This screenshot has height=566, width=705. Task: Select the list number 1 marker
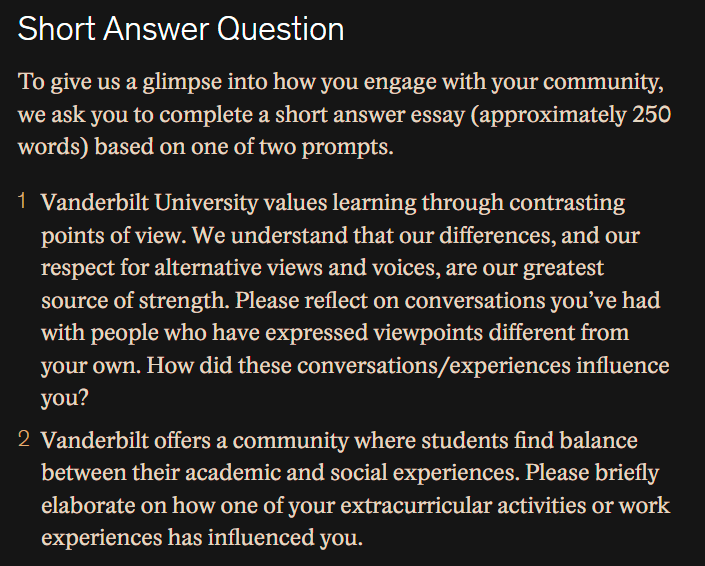pyautogui.click(x=22, y=201)
